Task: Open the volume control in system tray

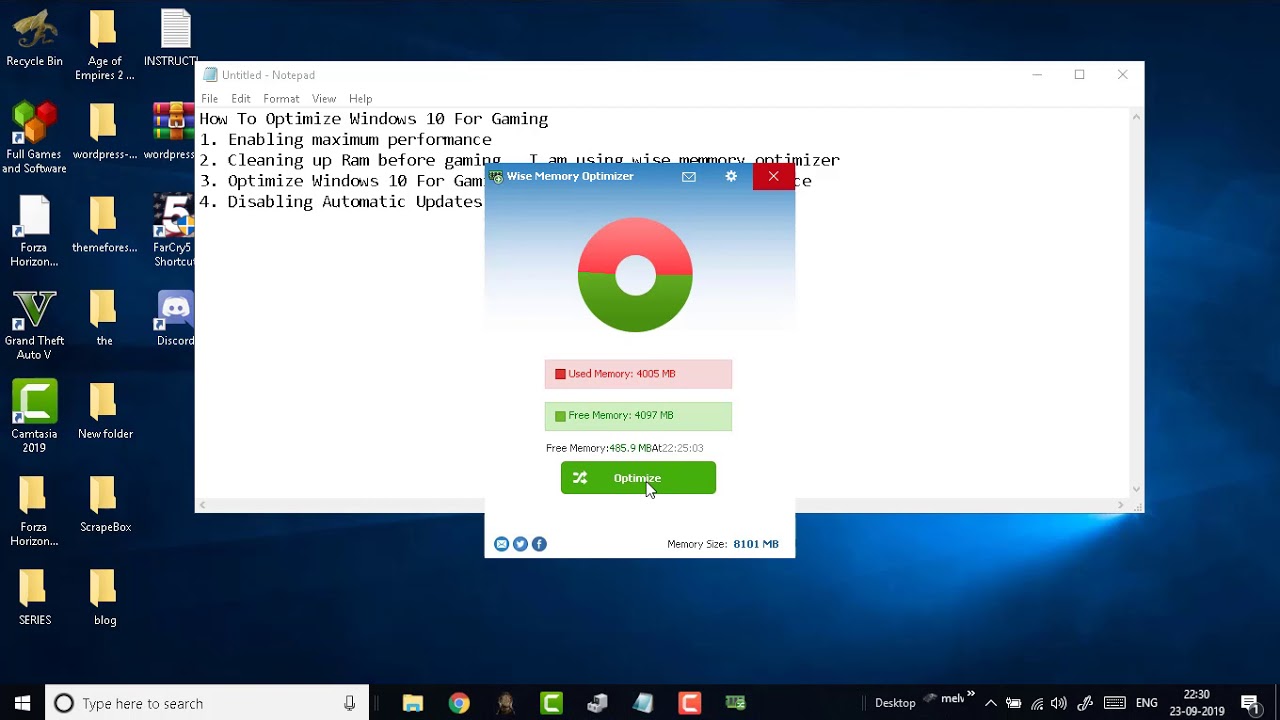Action: tap(1059, 703)
